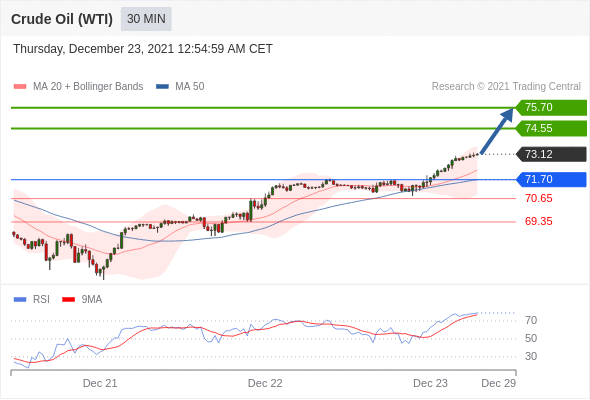The image size is (590, 400).
Task: Click the 69.35 red support label
Action: click(x=538, y=221)
